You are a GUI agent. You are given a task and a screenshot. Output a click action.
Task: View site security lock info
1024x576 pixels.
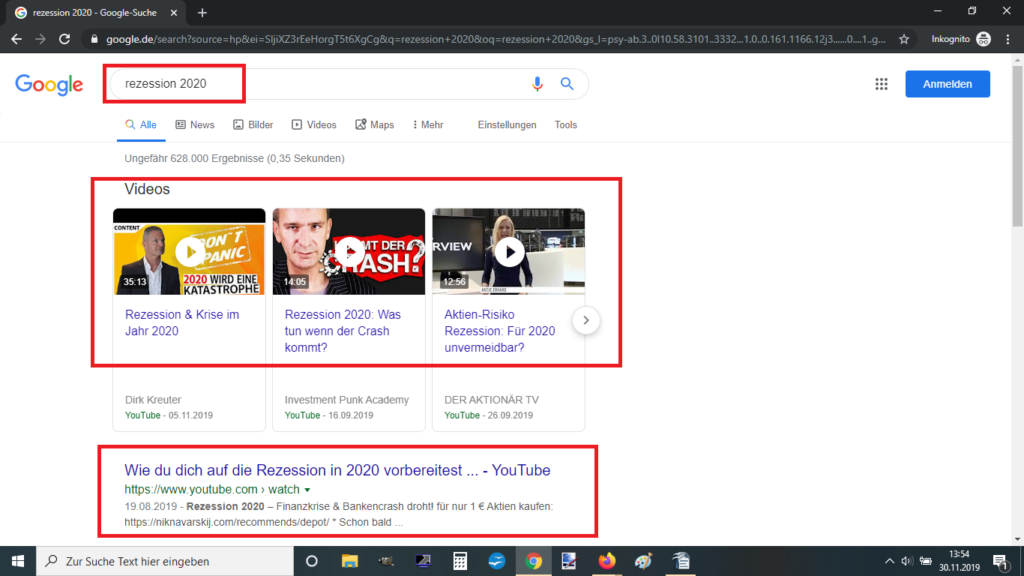(94, 39)
